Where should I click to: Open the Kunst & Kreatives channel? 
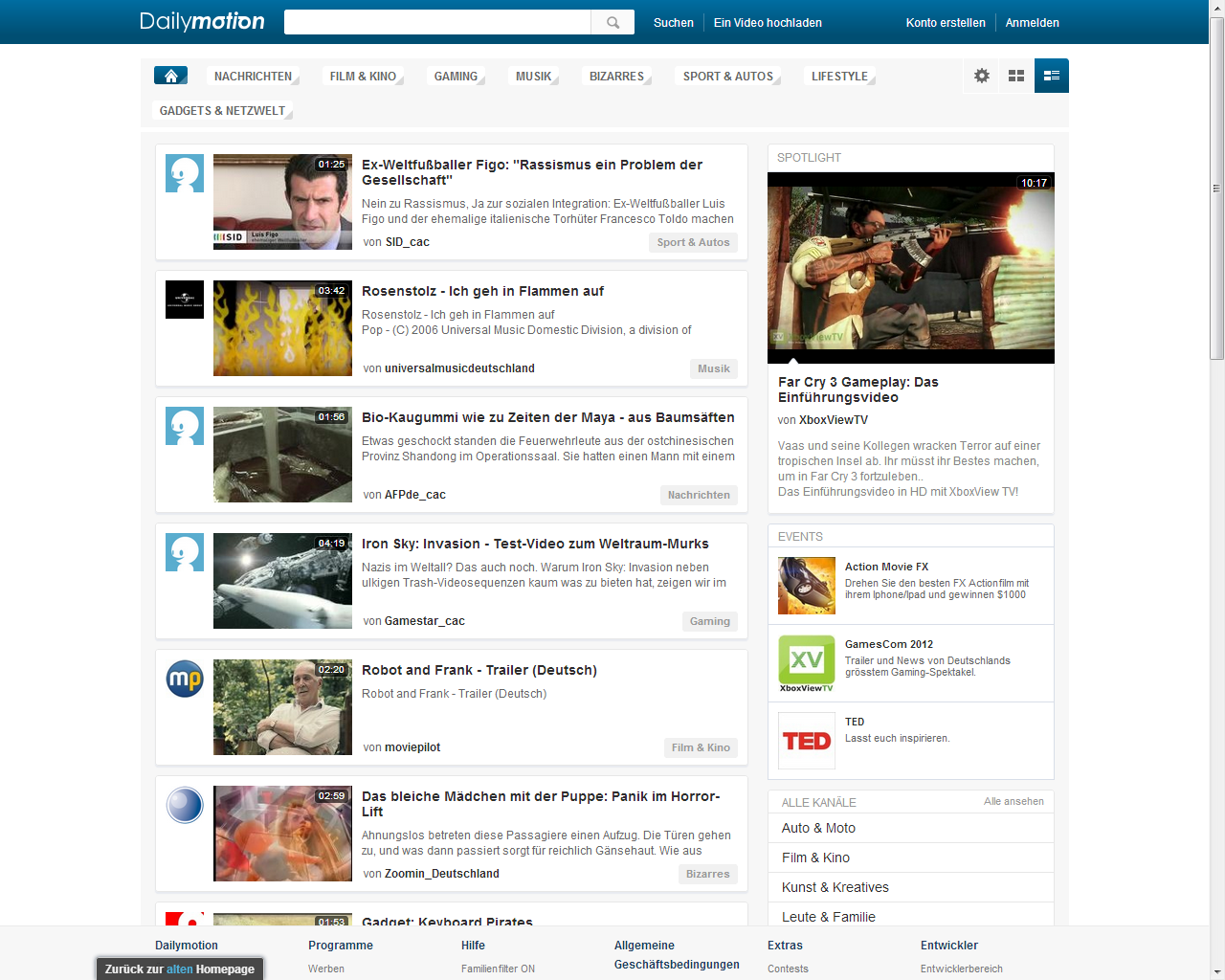tap(911, 887)
